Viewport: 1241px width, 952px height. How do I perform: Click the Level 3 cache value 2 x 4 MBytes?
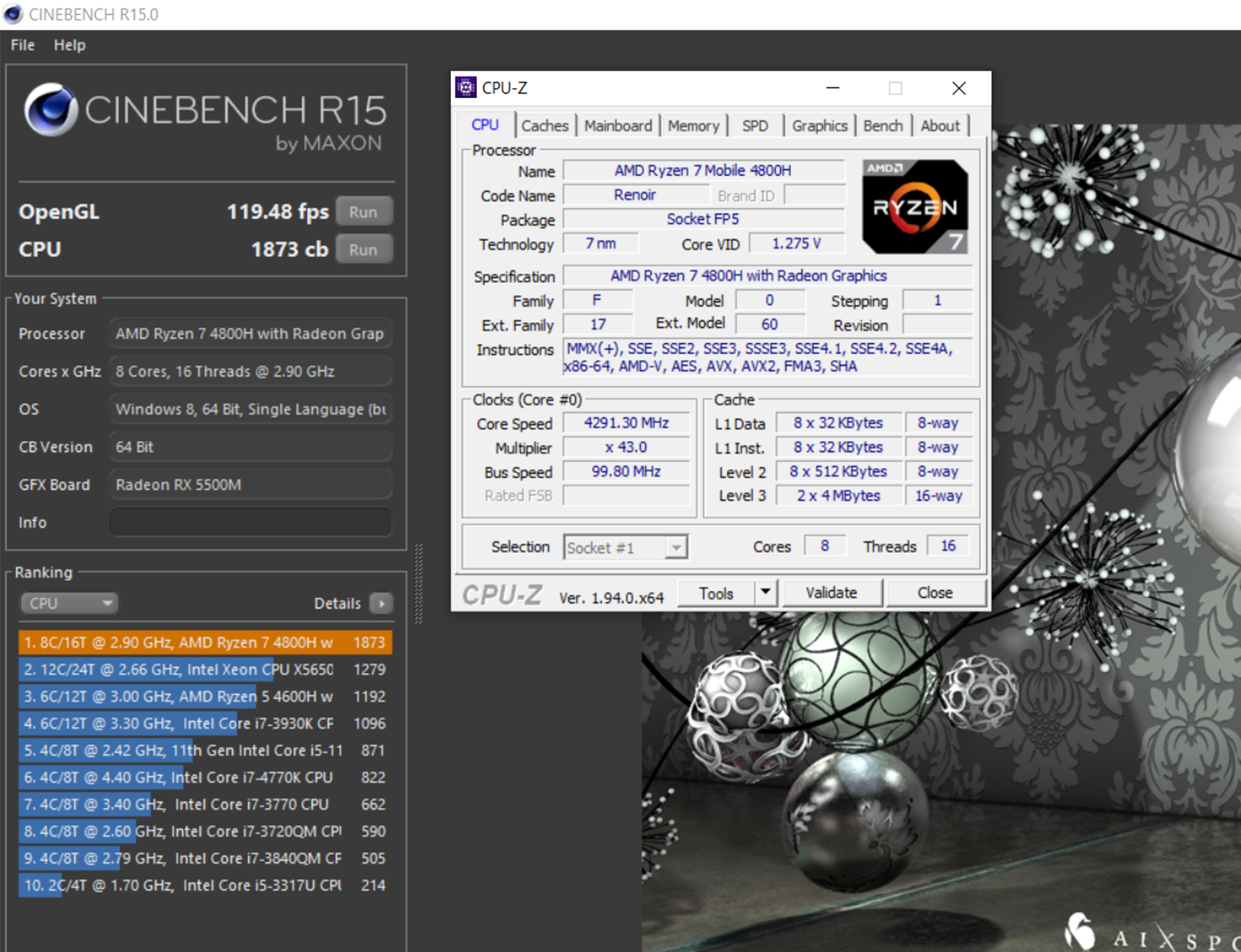pos(838,496)
